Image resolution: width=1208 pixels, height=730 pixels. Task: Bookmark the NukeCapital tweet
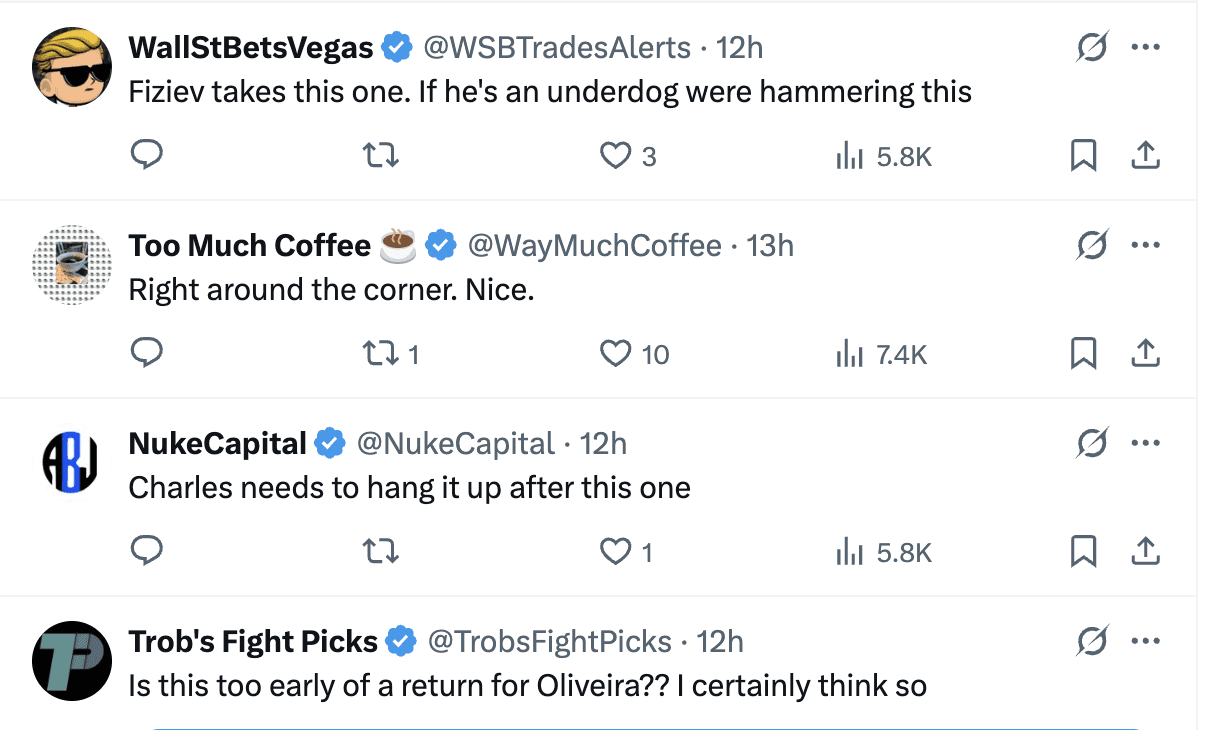click(1084, 551)
